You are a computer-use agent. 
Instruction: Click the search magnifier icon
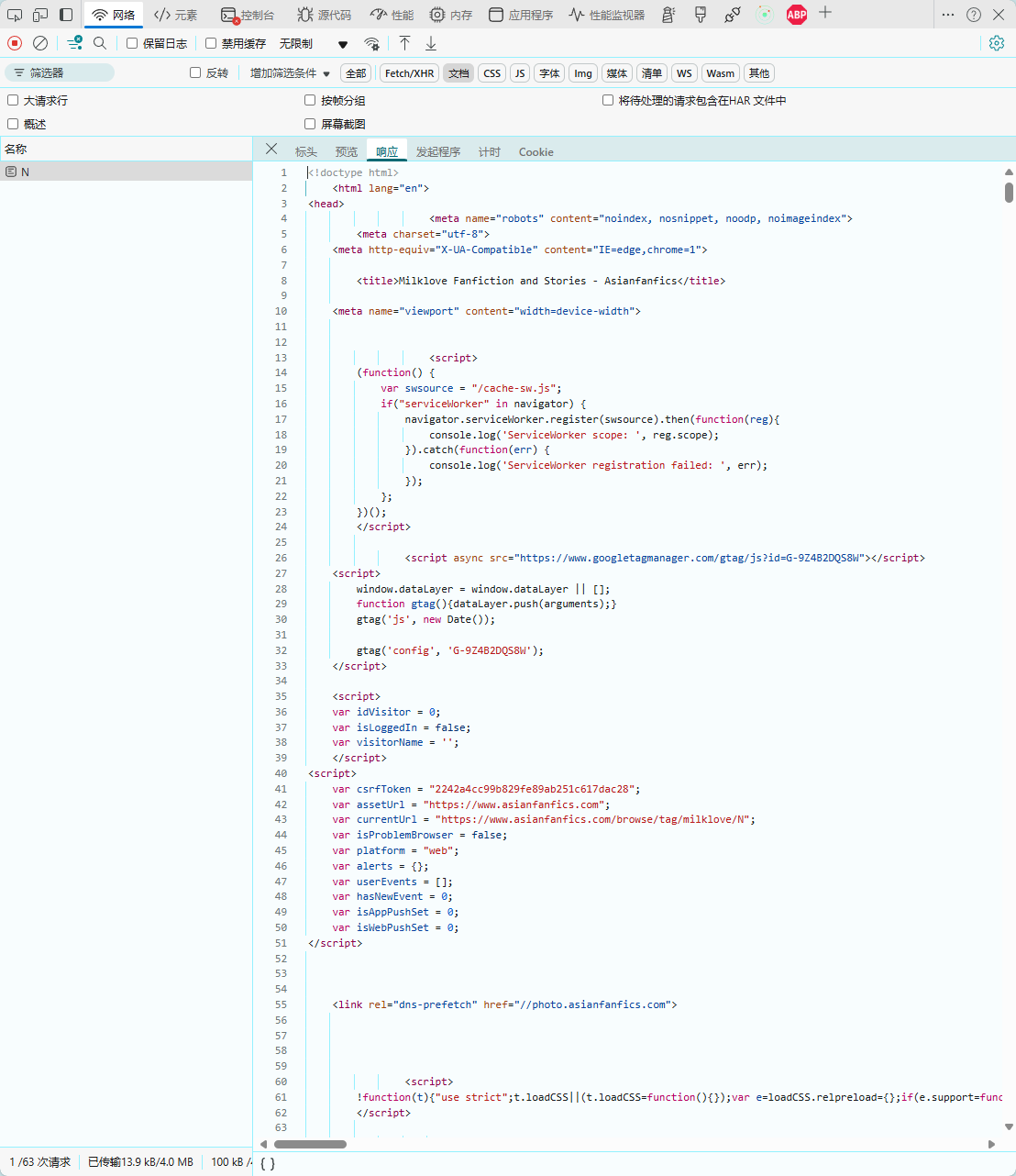pos(100,43)
